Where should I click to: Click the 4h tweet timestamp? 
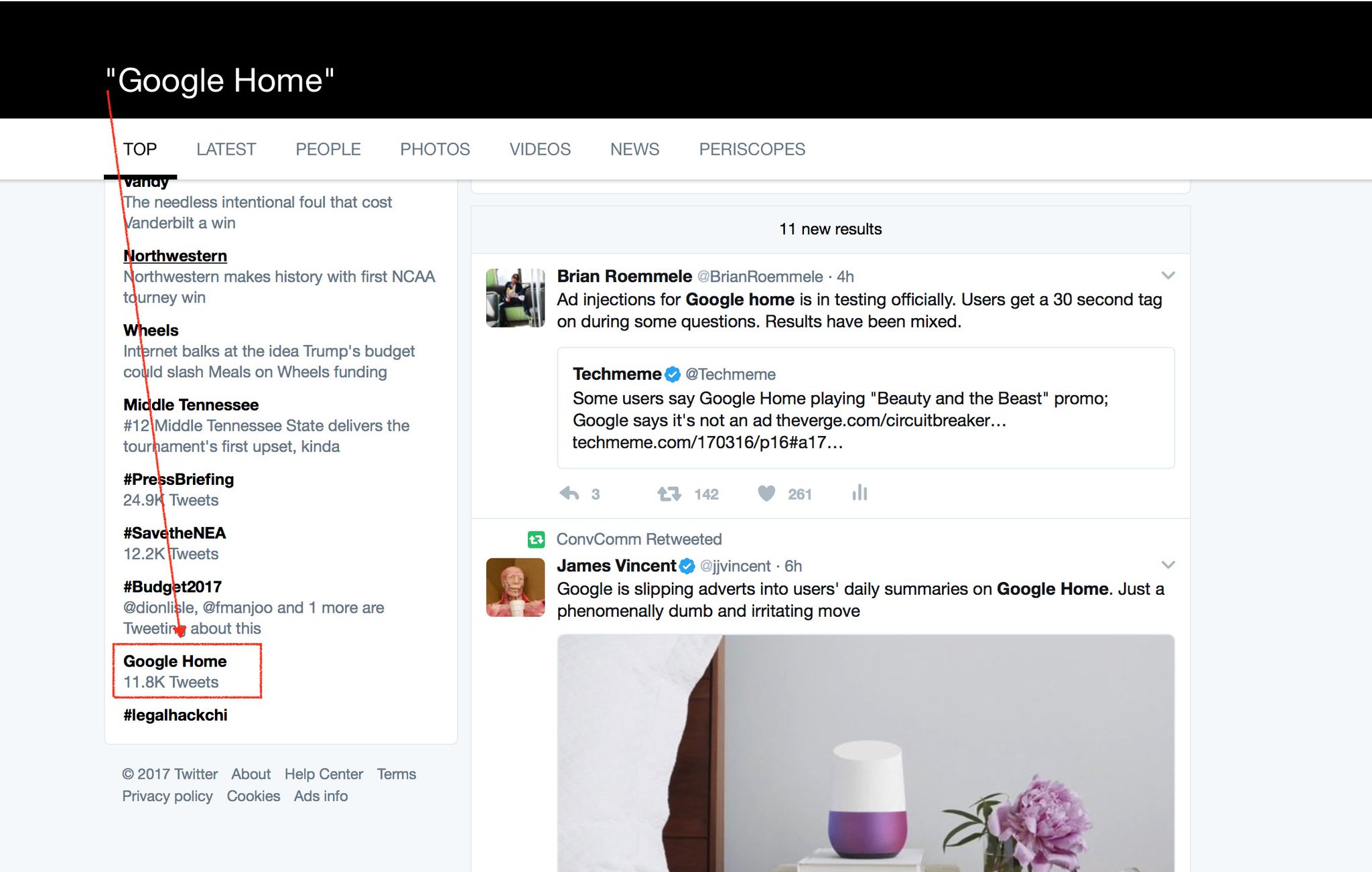[x=845, y=277]
